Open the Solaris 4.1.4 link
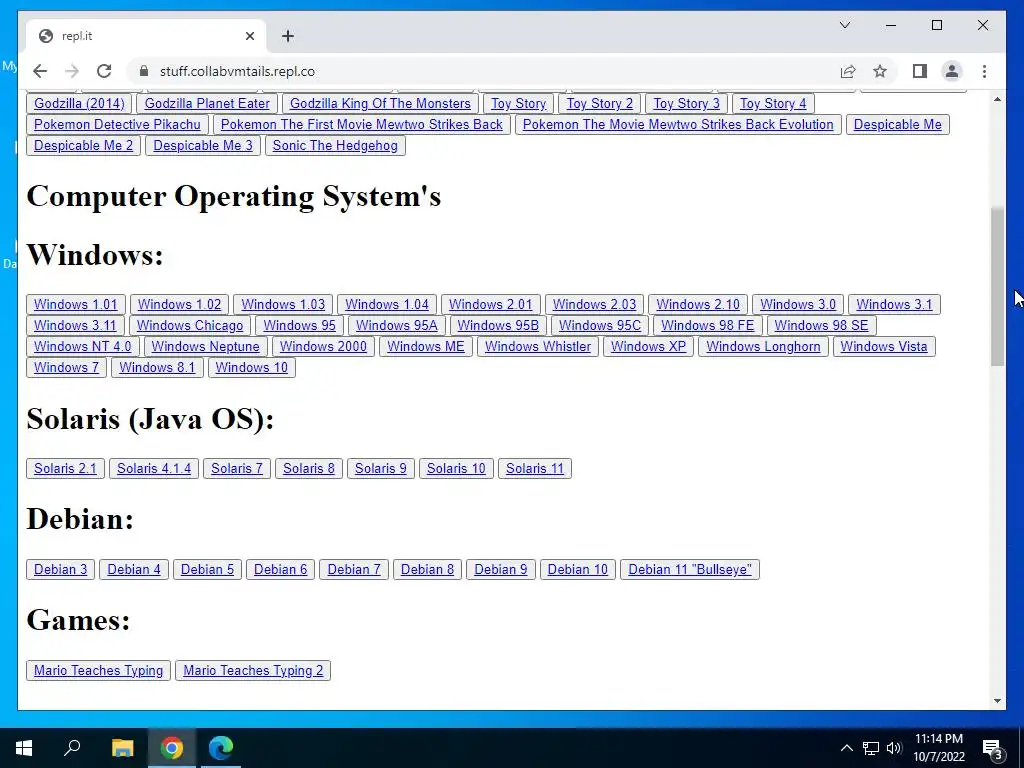Viewport: 1024px width, 768px height. [x=154, y=468]
